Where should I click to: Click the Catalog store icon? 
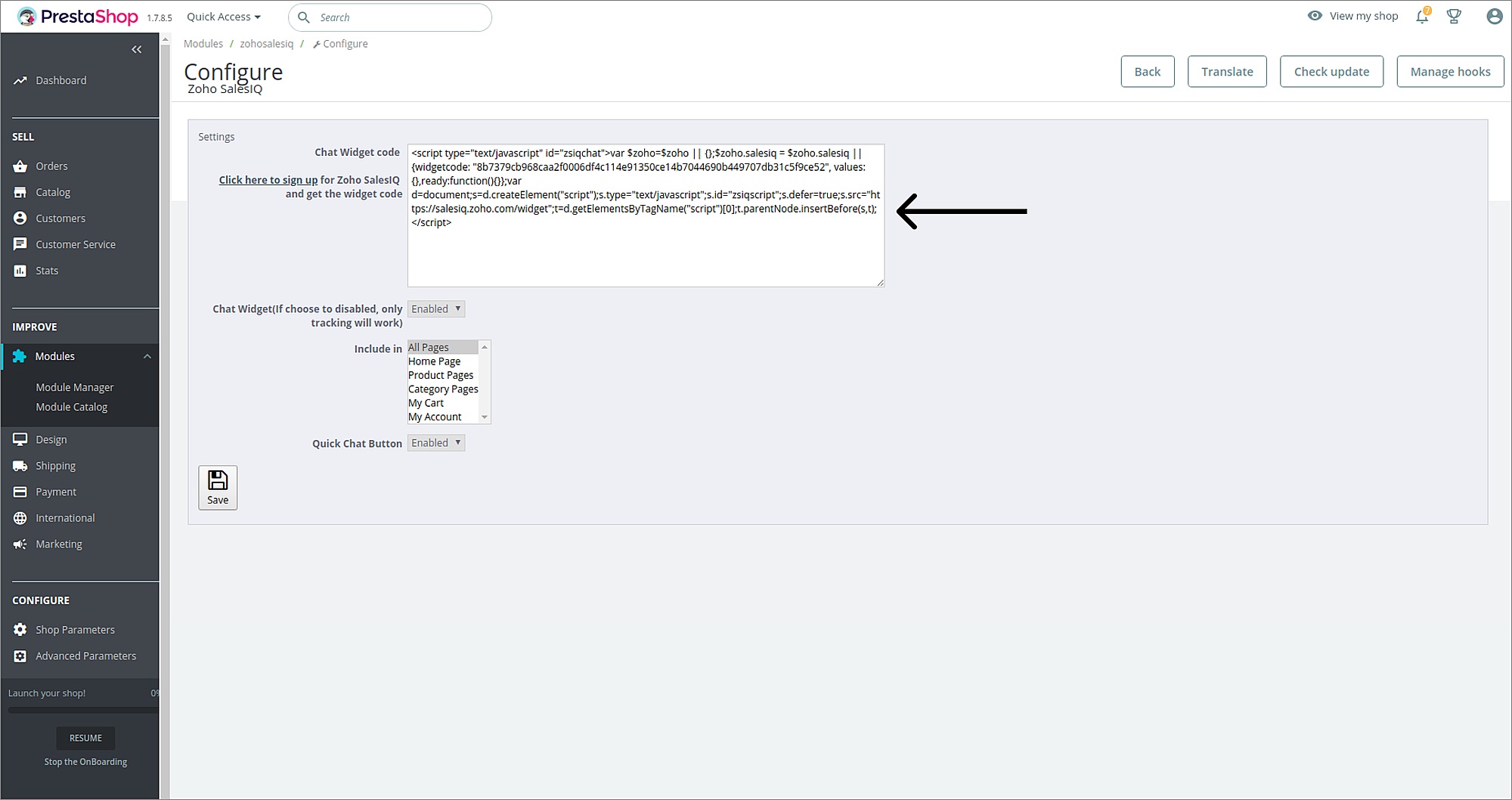[x=20, y=192]
